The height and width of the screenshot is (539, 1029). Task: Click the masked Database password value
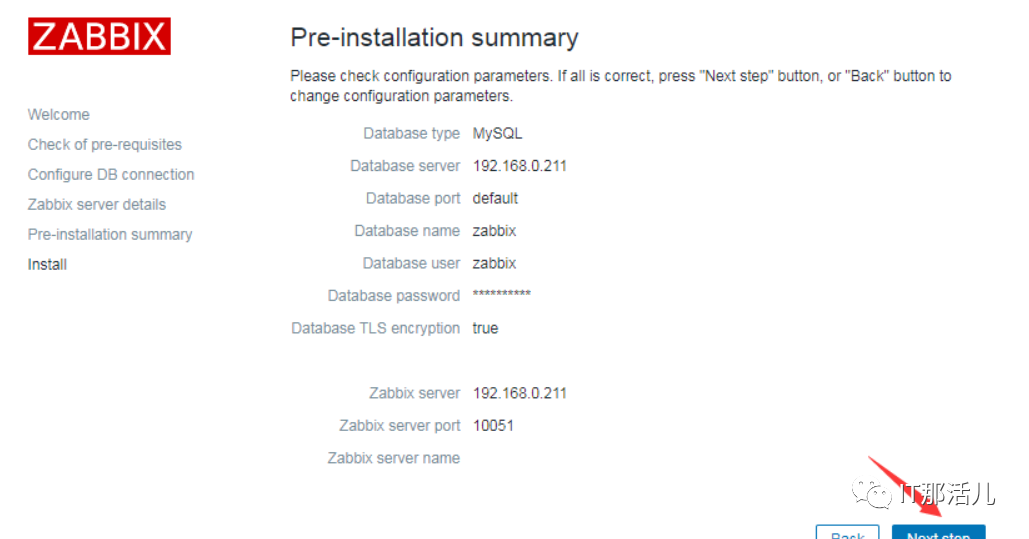click(x=501, y=295)
